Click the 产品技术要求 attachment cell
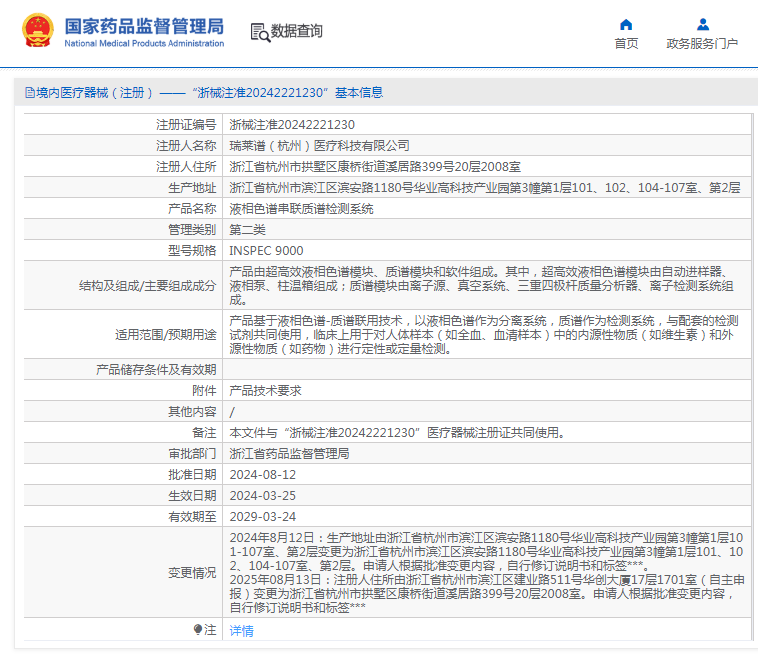 click(265, 391)
